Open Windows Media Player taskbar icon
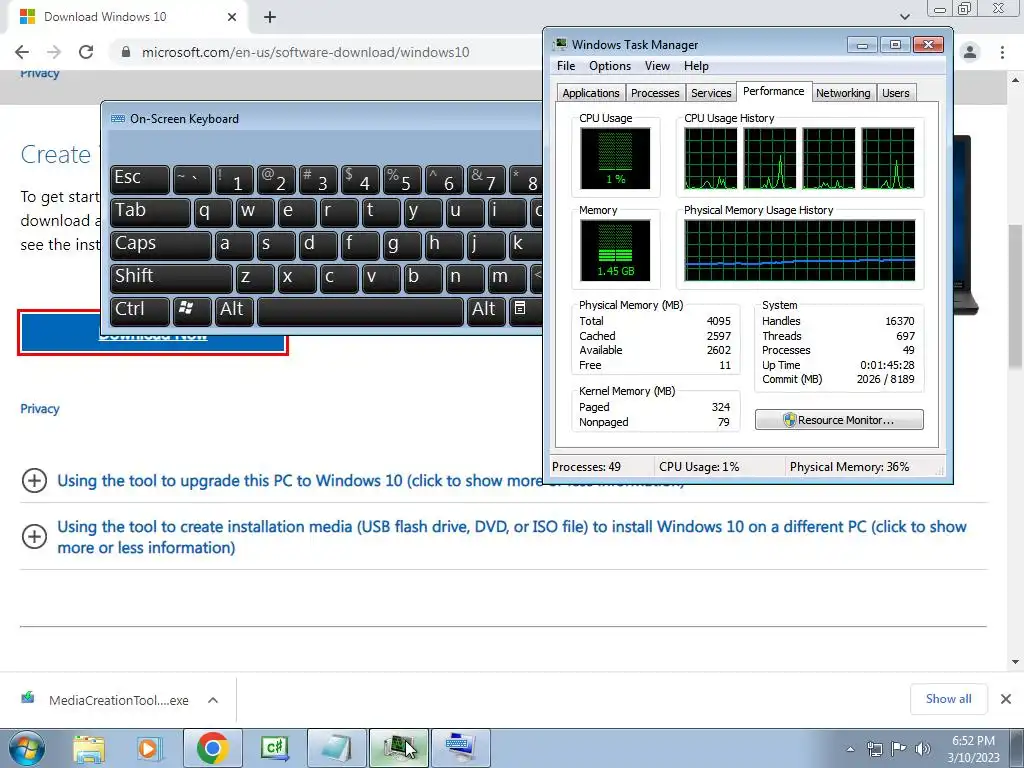1024x768 pixels. tap(149, 748)
